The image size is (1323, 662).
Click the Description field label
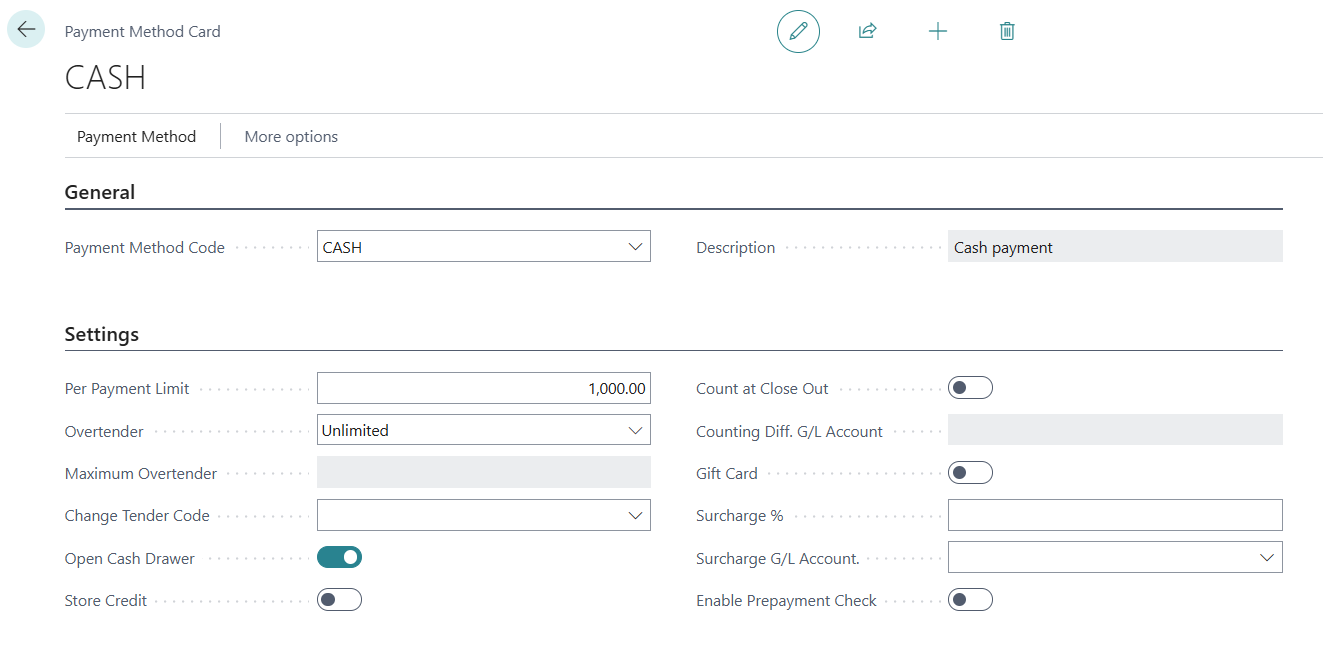(735, 247)
